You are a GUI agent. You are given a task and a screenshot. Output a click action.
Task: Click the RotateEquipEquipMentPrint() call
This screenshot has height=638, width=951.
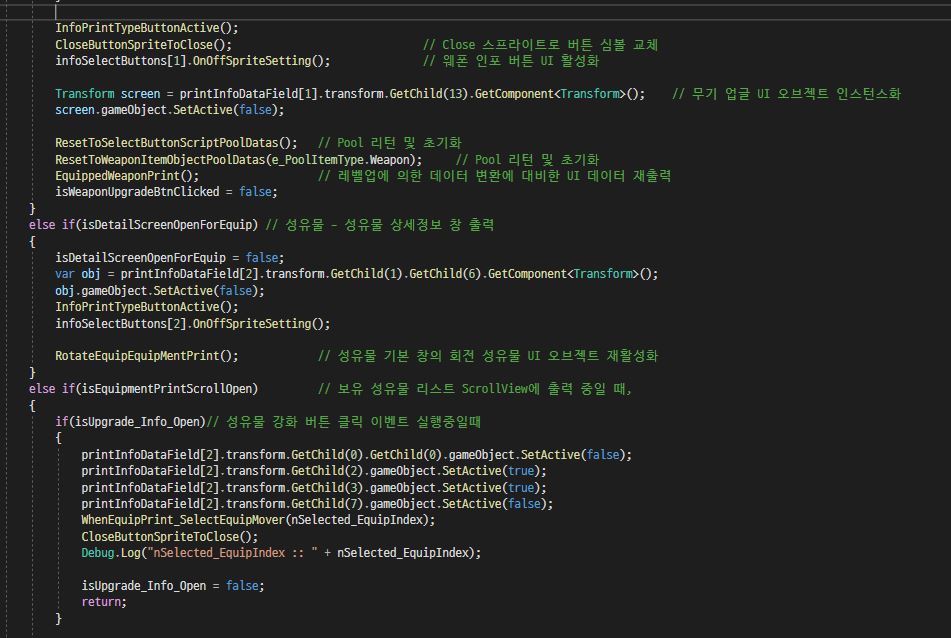click(147, 356)
